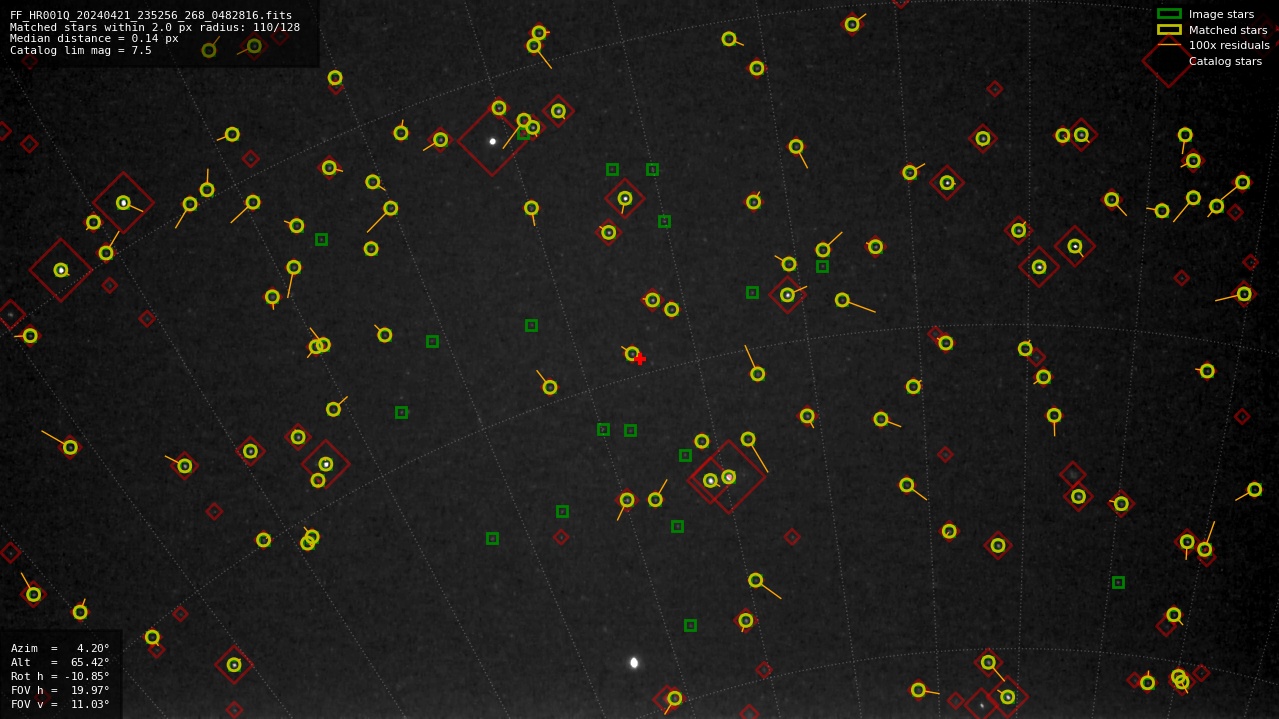Click the bright elongated object near bottom center
The width and height of the screenshot is (1279, 719).
click(634, 662)
